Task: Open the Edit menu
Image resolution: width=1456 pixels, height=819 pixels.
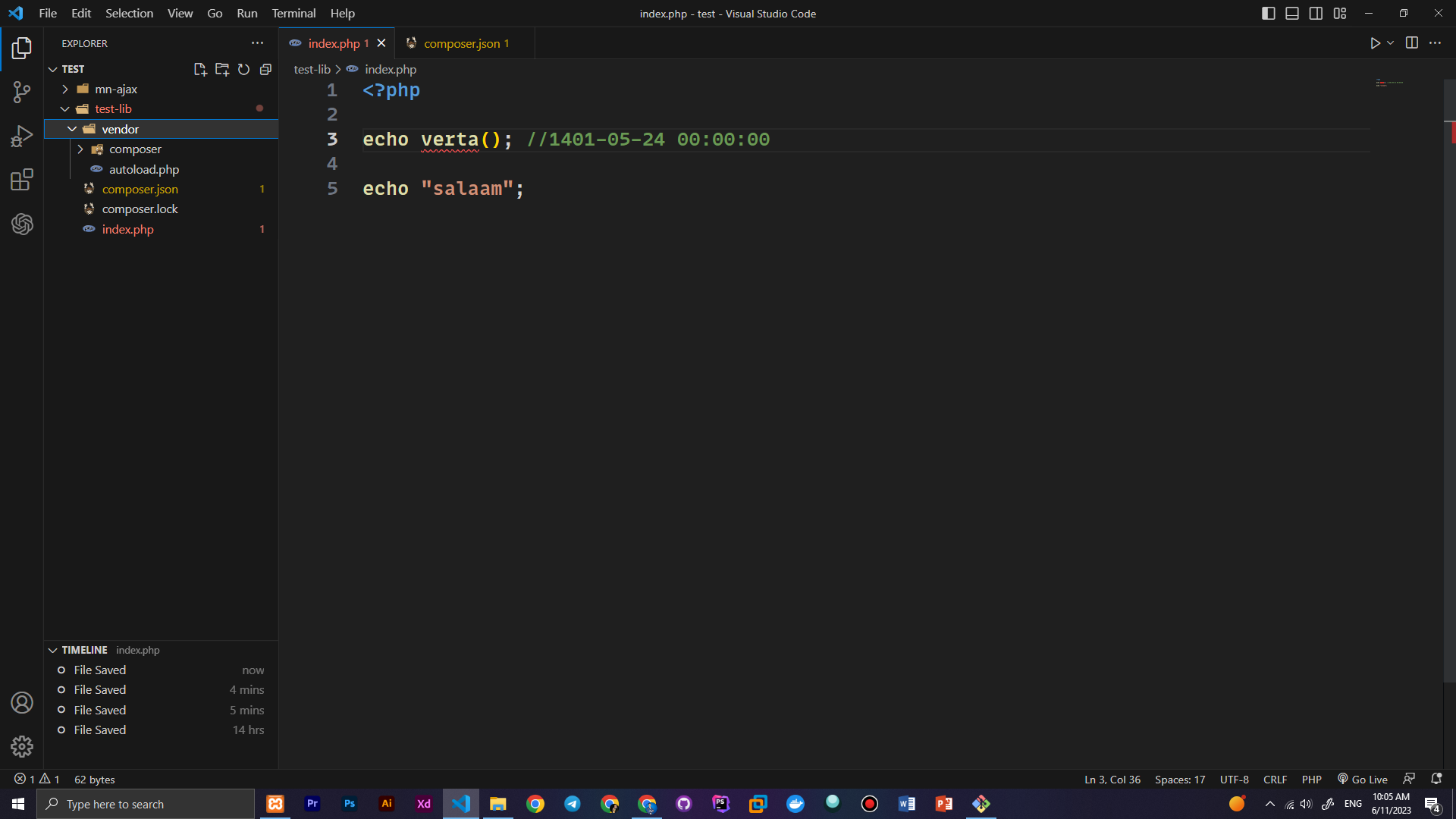Action: pos(81,14)
